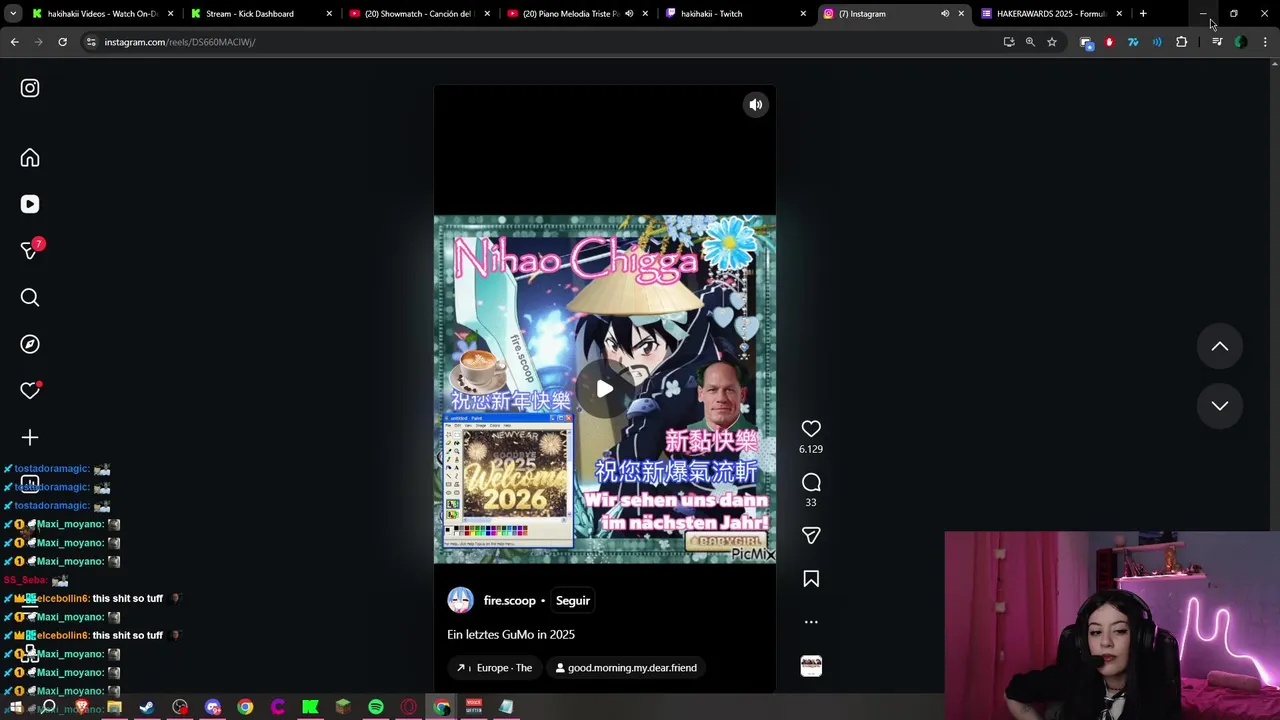Open the Europe - The audio tag
The image size is (1280, 720).
pos(495,668)
